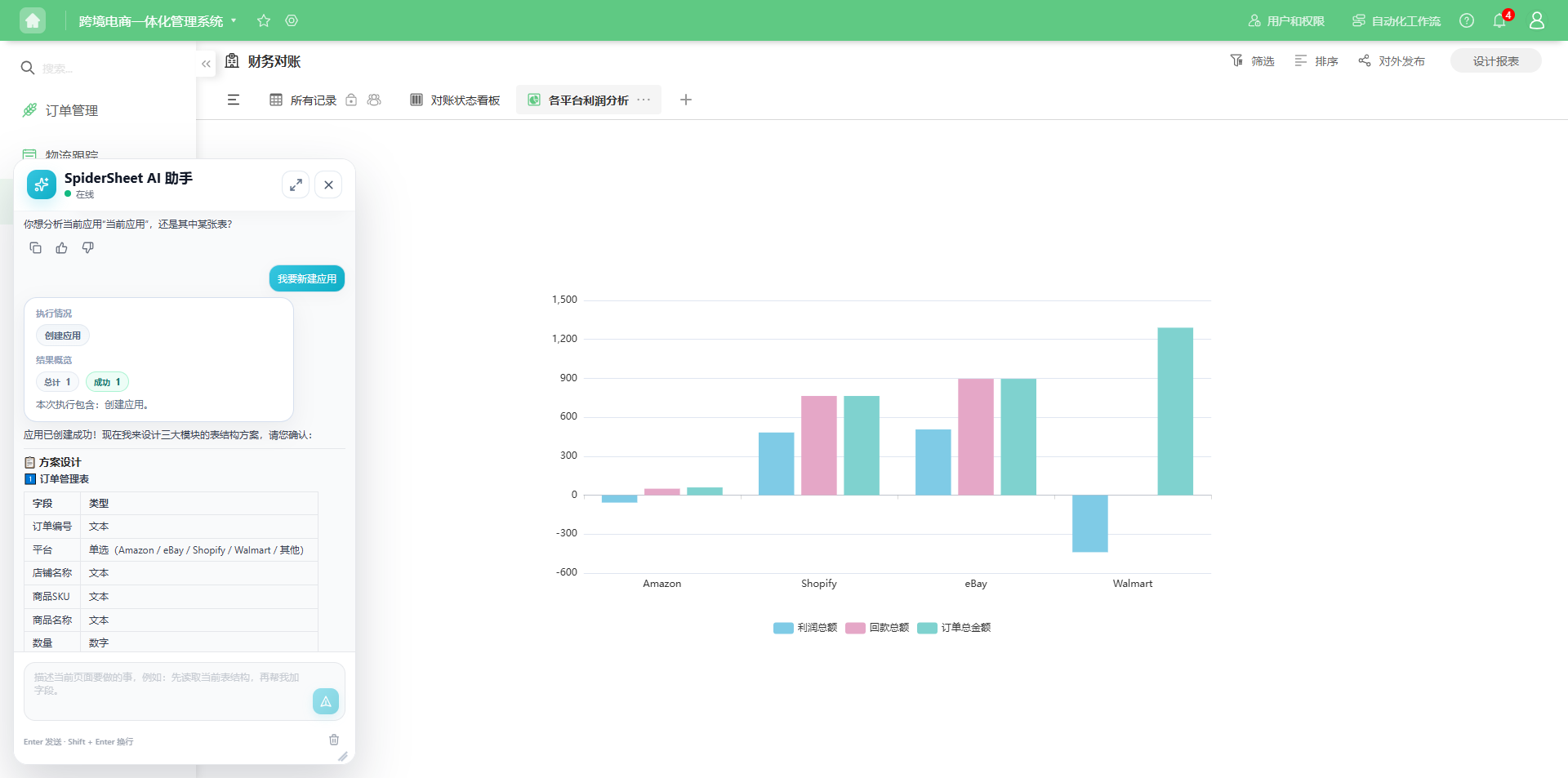This screenshot has height=778, width=1568.
Task: Click the members icon beside 所有记录
Action: coord(374,100)
